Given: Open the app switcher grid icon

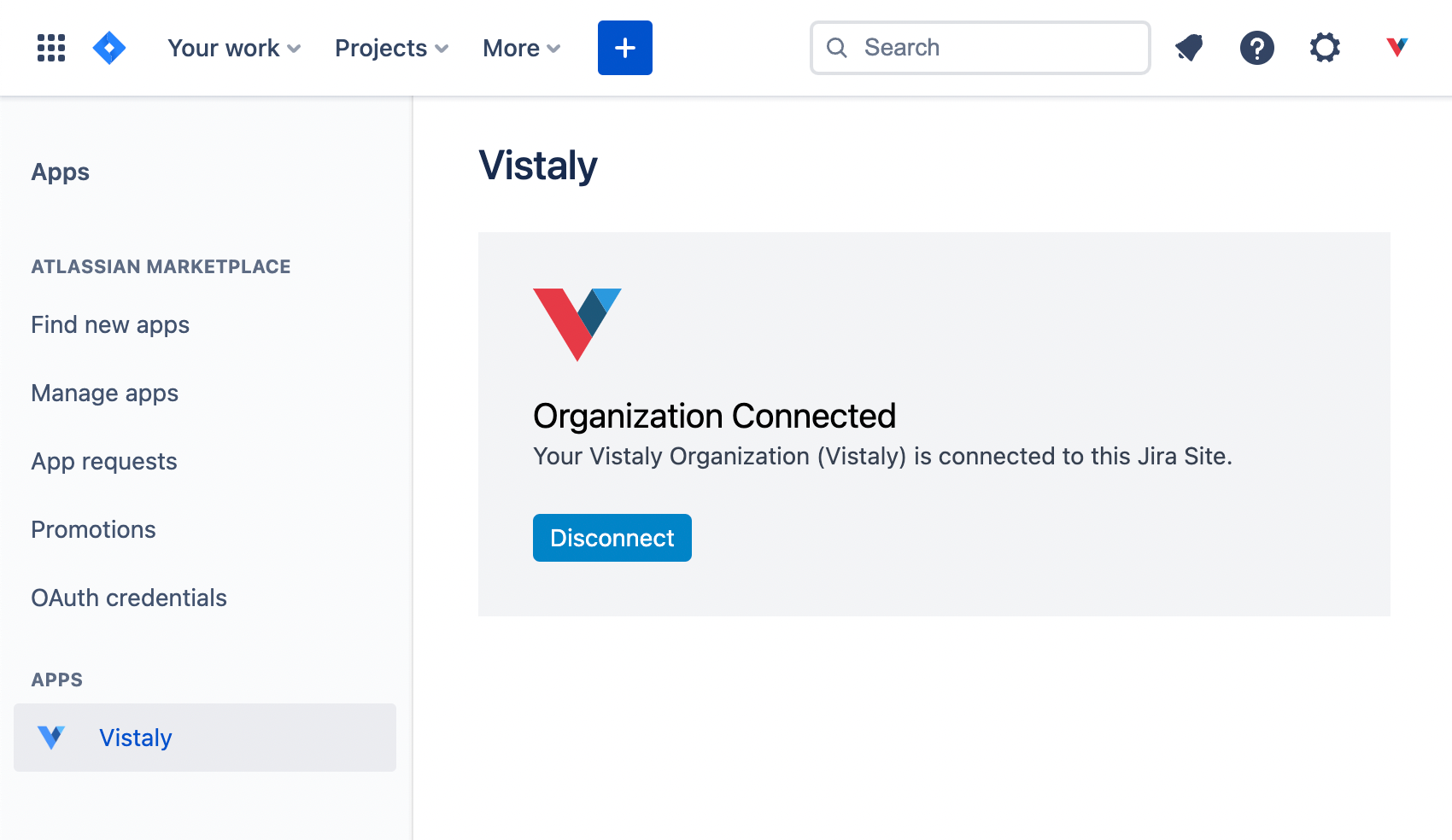Looking at the screenshot, I should tap(51, 48).
